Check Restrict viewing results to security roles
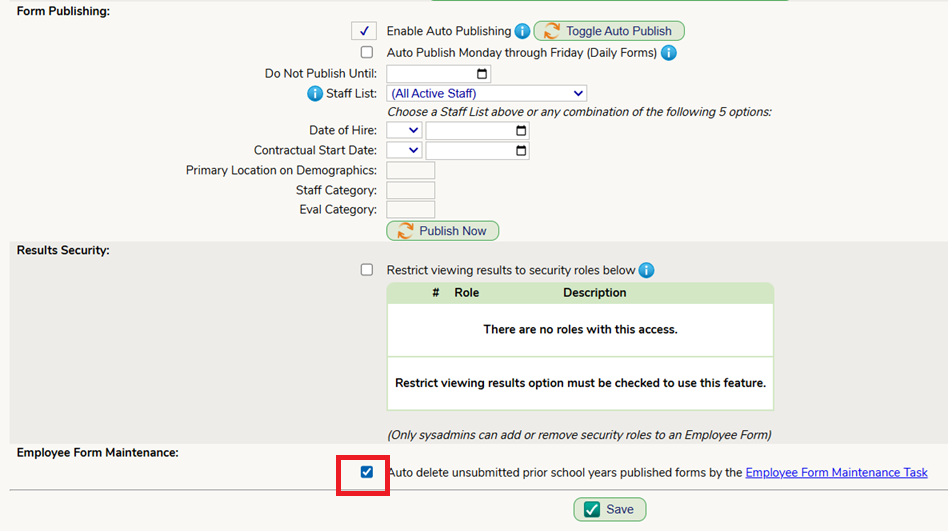Image resolution: width=948 pixels, height=531 pixels. [367, 270]
